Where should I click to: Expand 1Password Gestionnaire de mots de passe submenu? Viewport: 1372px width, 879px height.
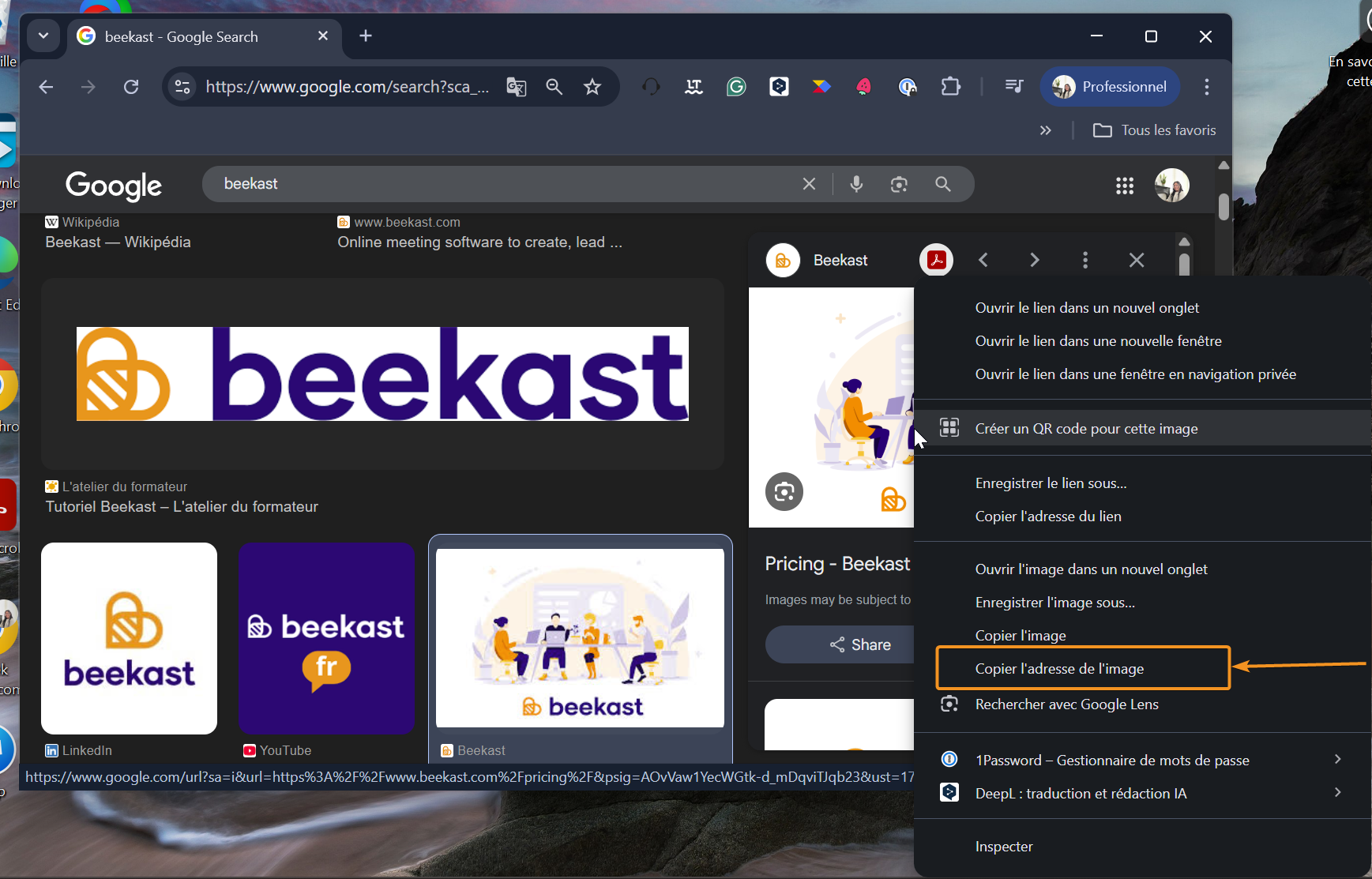pos(1143,761)
